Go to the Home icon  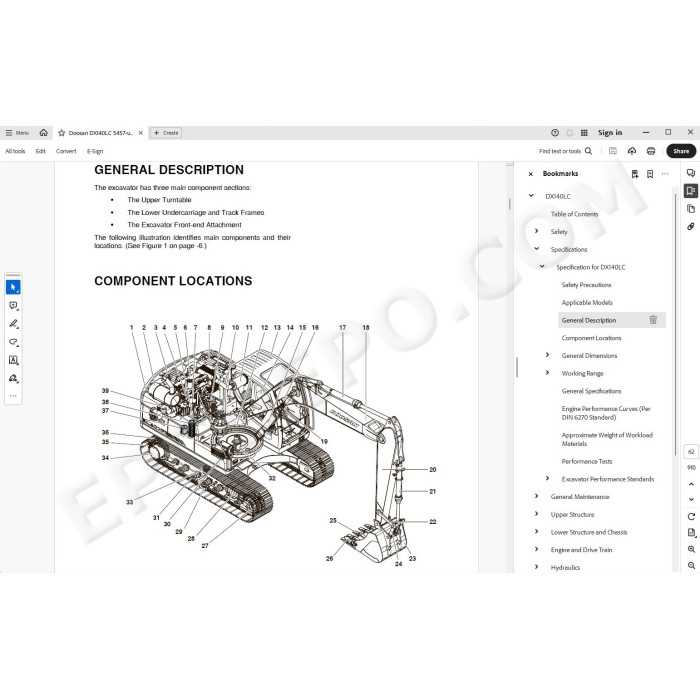click(x=43, y=133)
